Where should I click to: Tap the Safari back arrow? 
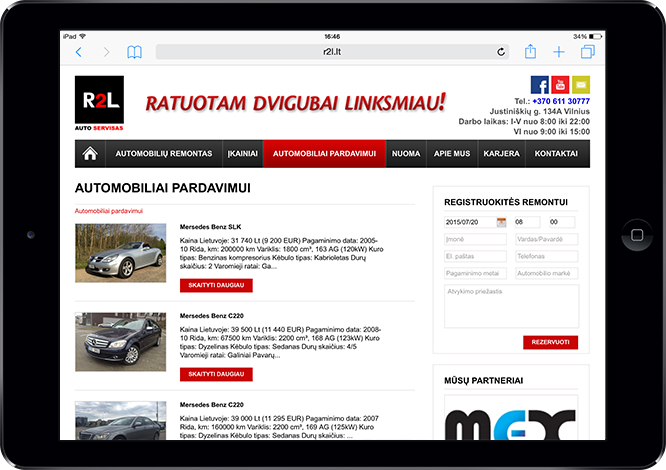79,52
